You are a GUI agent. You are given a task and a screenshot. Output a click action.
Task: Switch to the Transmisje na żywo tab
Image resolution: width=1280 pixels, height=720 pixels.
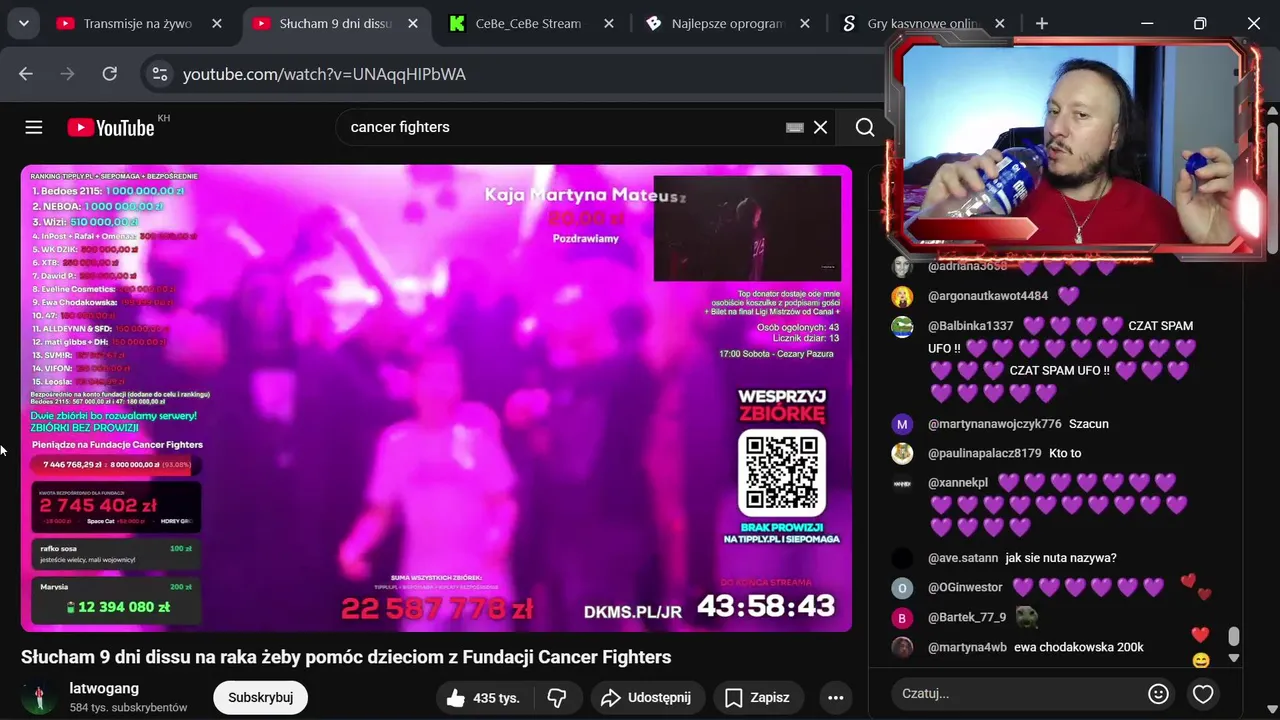pyautogui.click(x=138, y=23)
